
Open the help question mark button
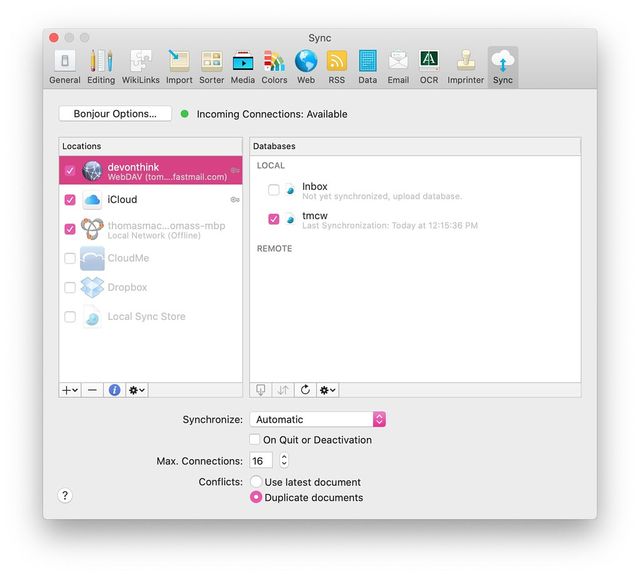64,495
